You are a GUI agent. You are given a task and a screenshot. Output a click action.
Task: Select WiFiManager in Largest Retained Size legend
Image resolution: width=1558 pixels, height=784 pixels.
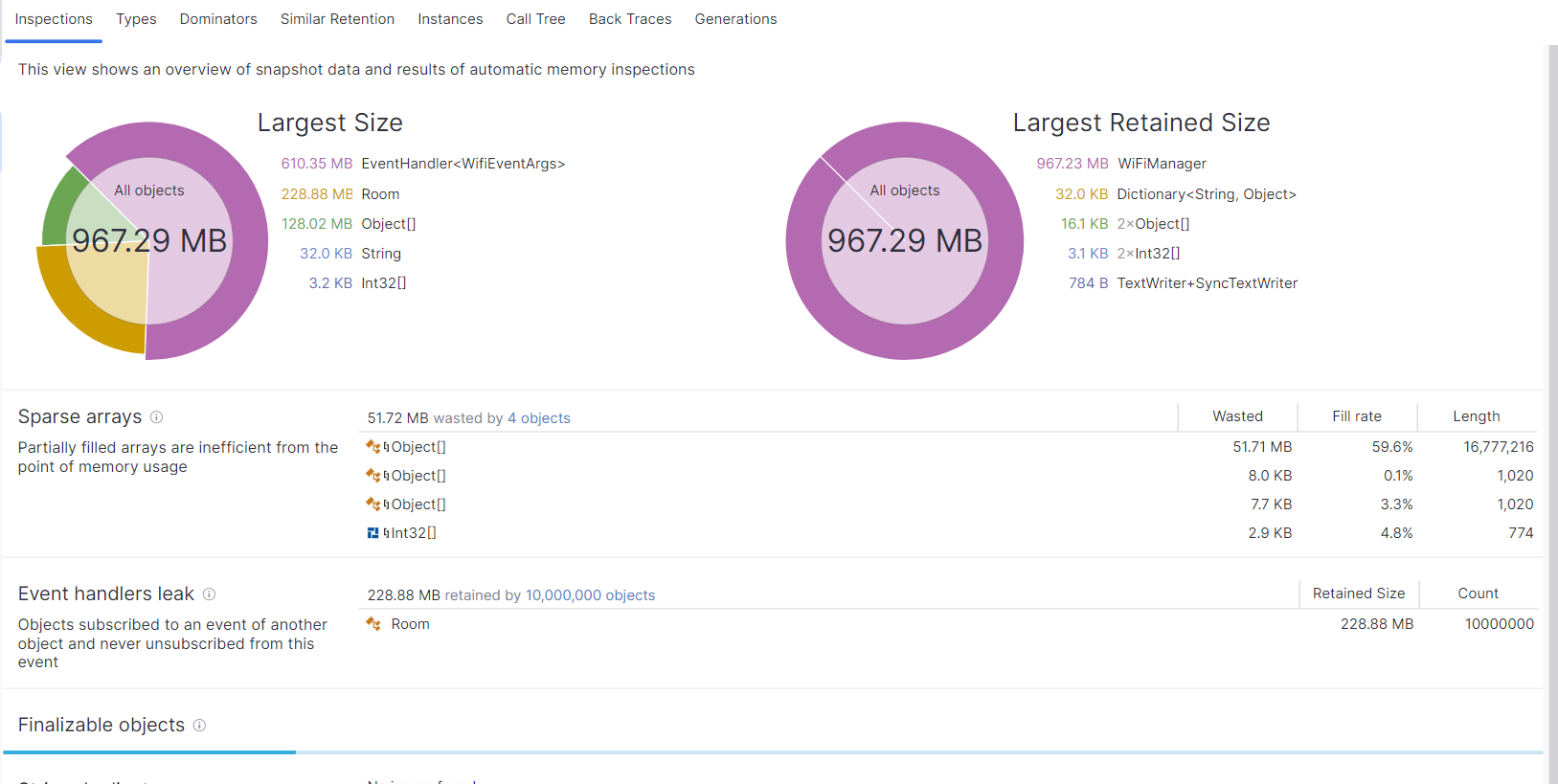click(1162, 164)
